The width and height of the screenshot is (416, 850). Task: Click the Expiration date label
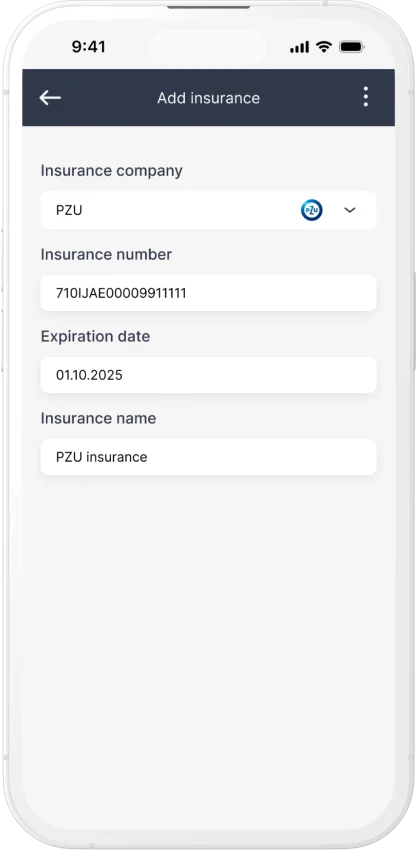(x=95, y=336)
